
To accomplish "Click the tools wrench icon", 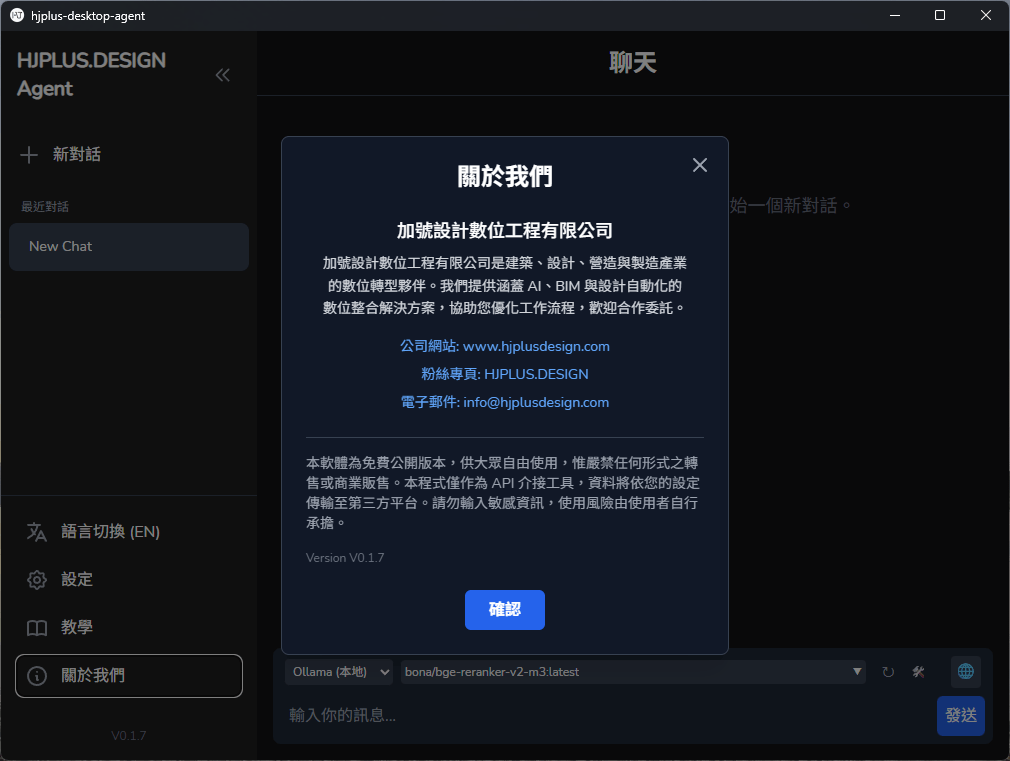I will tap(919, 672).
